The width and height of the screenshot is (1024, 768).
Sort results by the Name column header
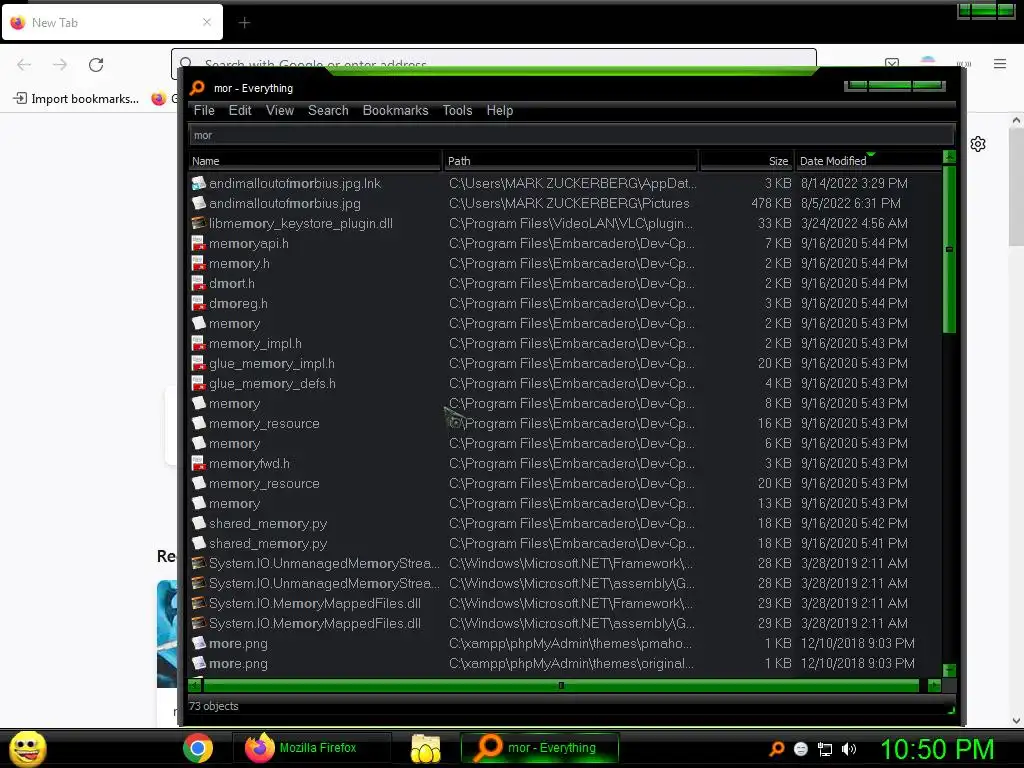pos(315,161)
